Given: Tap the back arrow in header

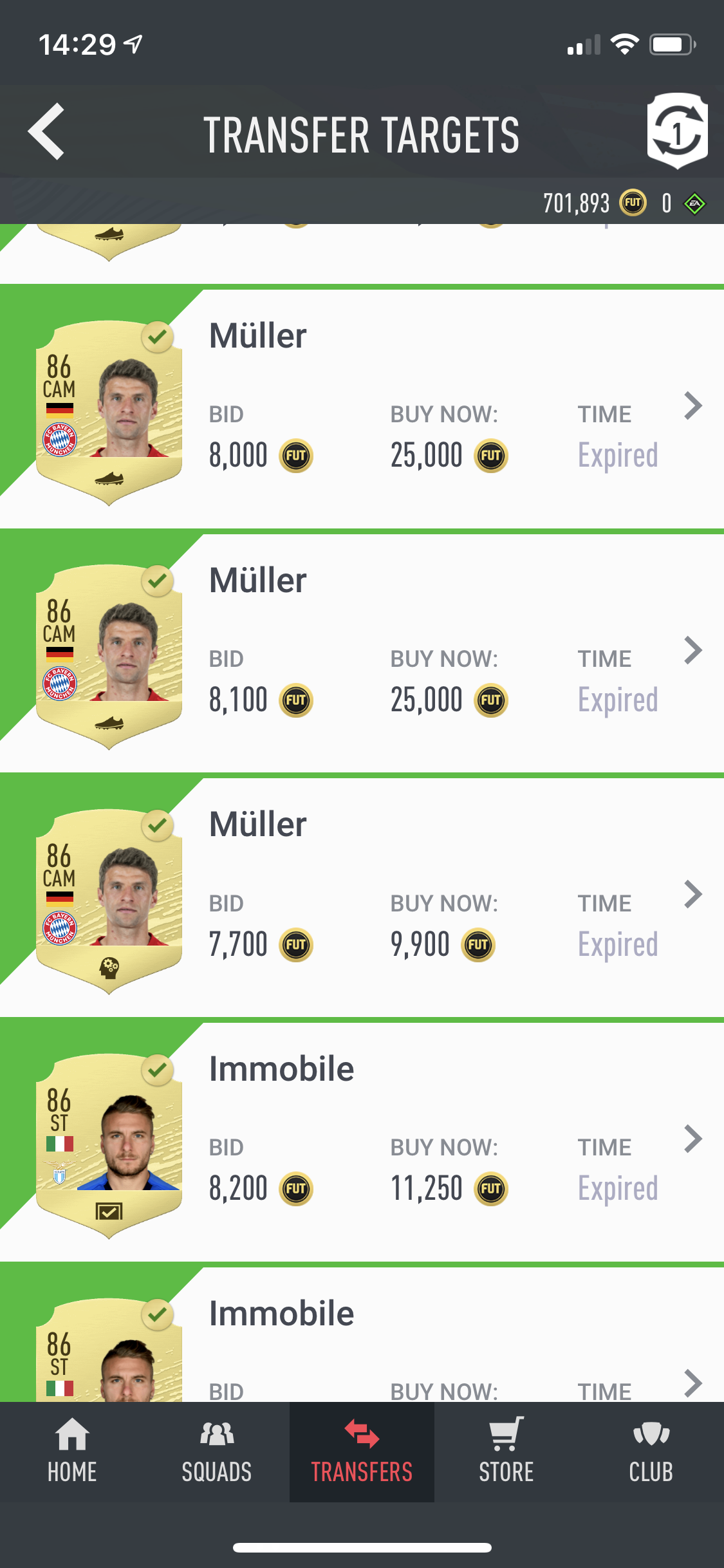Looking at the screenshot, I should (46, 131).
